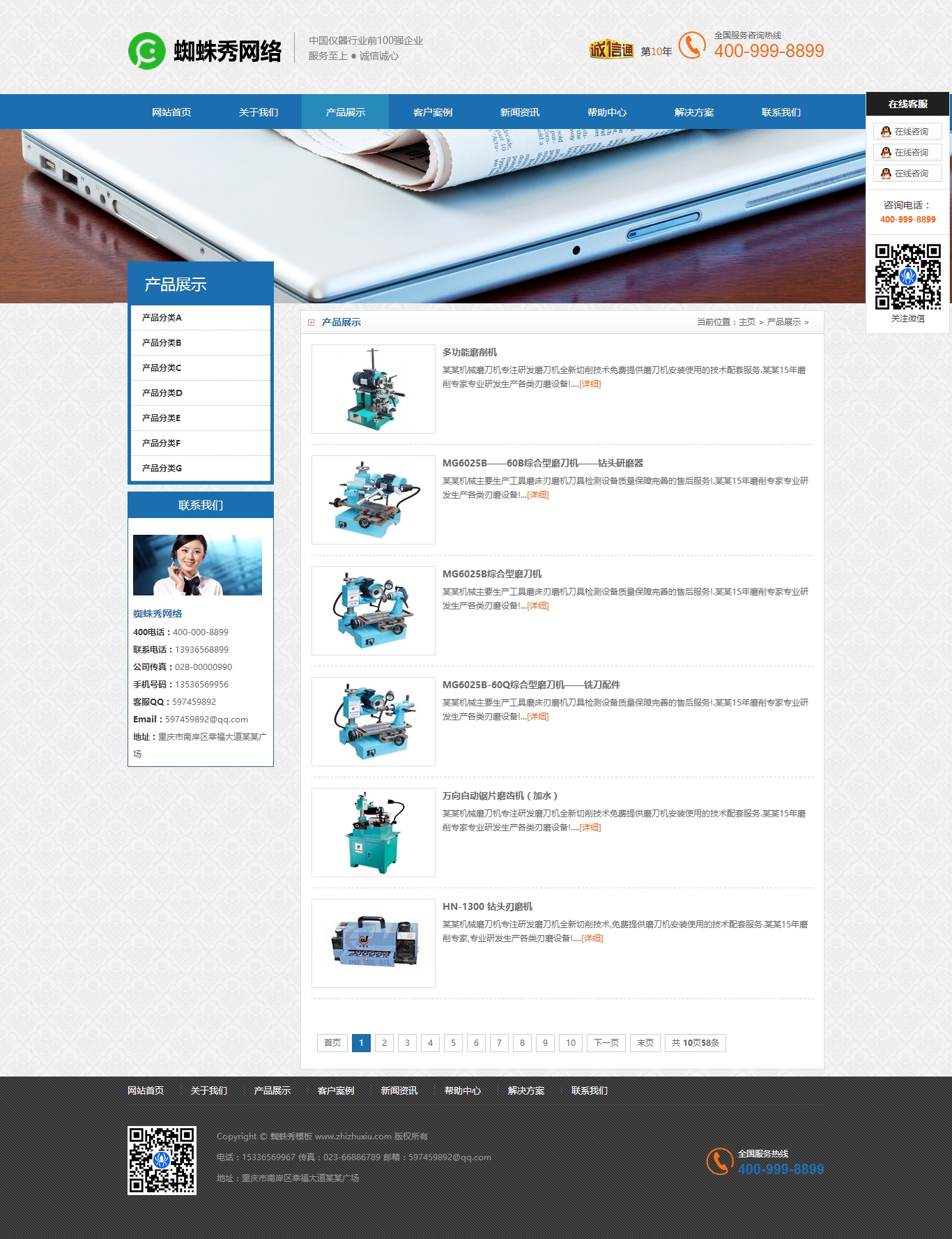Open the 万向自动锯片磨齿机 product thumbnail
The image size is (952, 1239).
374,833
